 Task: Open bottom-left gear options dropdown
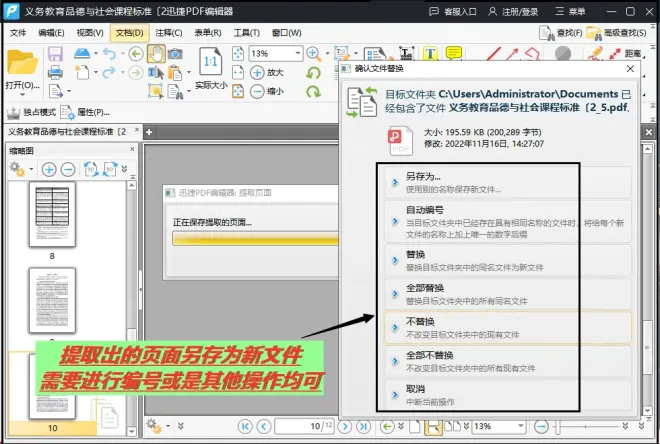click(x=168, y=426)
